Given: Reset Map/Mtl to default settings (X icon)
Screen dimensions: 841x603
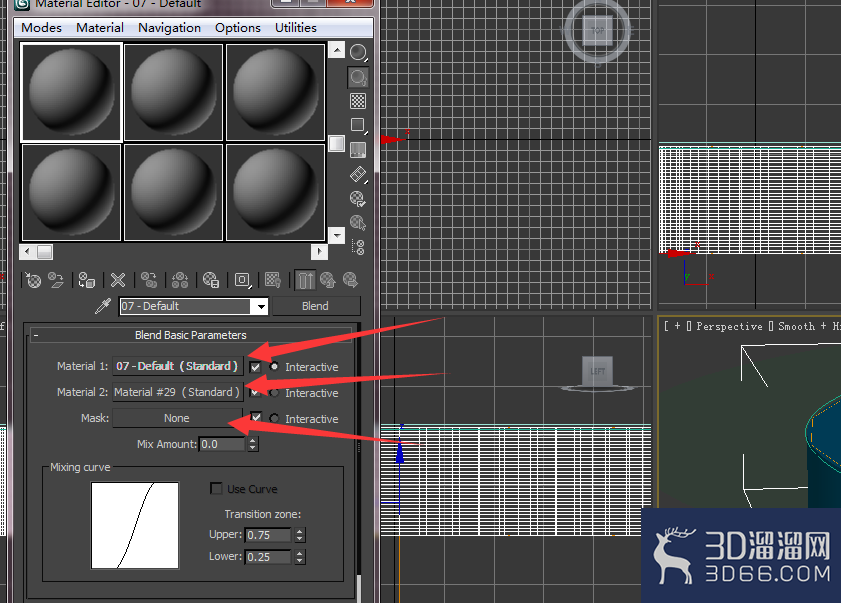Looking at the screenshot, I should [x=118, y=280].
